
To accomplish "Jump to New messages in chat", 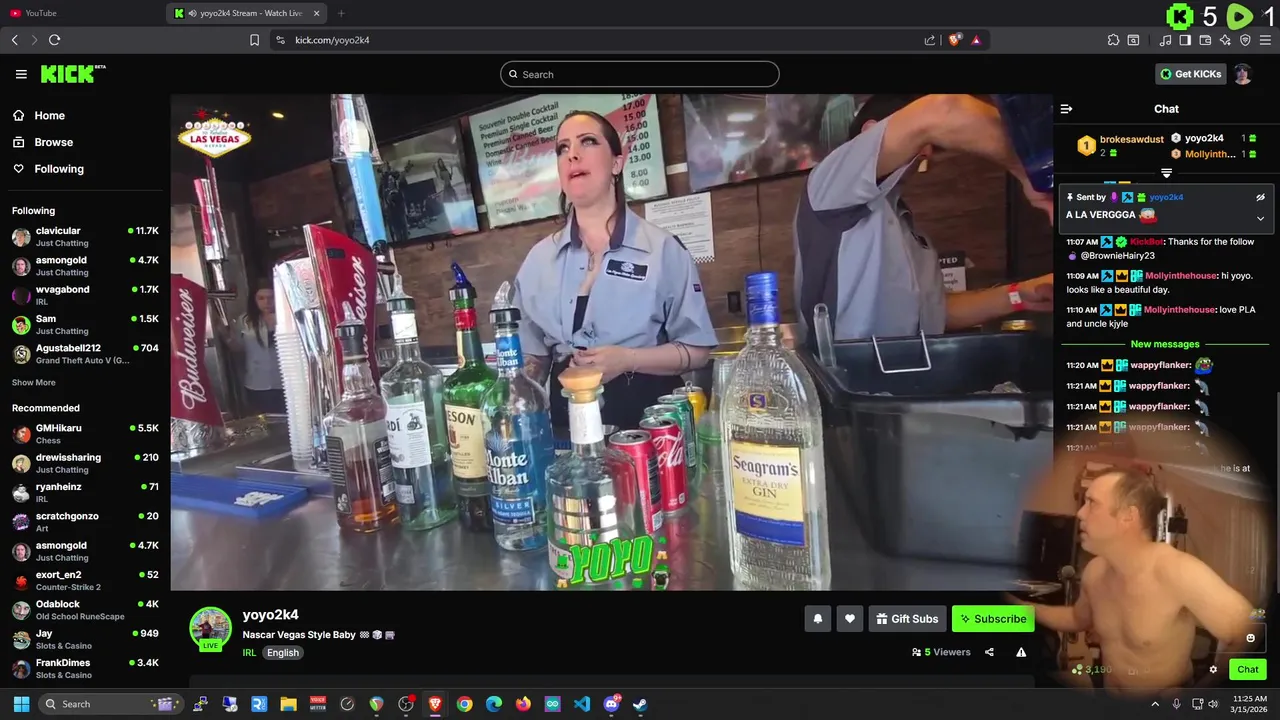I will [x=1164, y=344].
